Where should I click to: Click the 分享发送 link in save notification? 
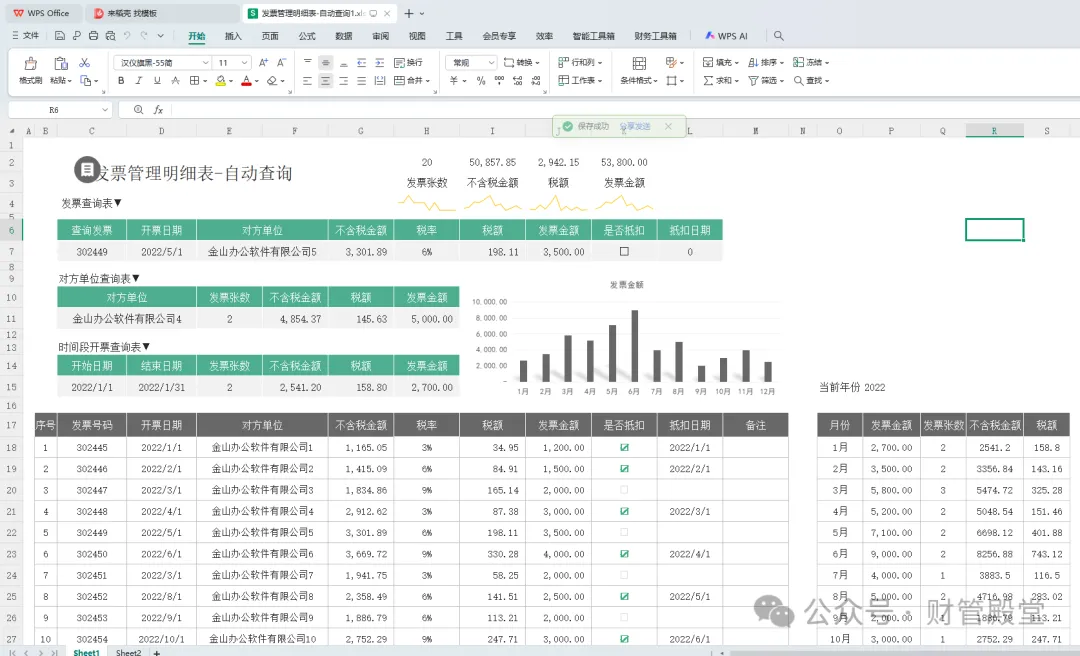click(634, 127)
